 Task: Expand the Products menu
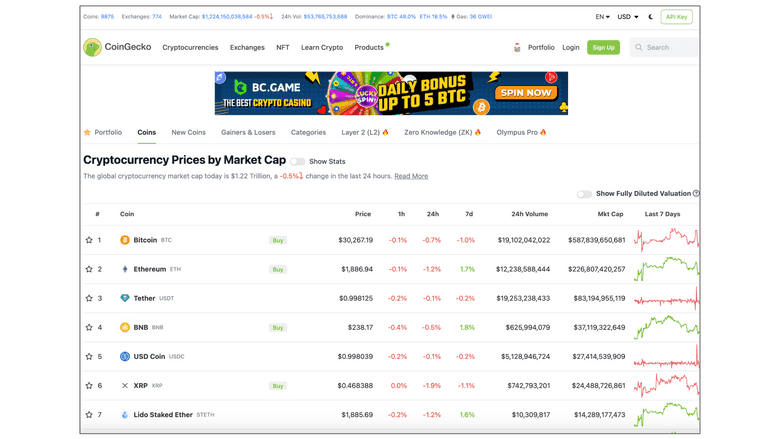(370, 47)
